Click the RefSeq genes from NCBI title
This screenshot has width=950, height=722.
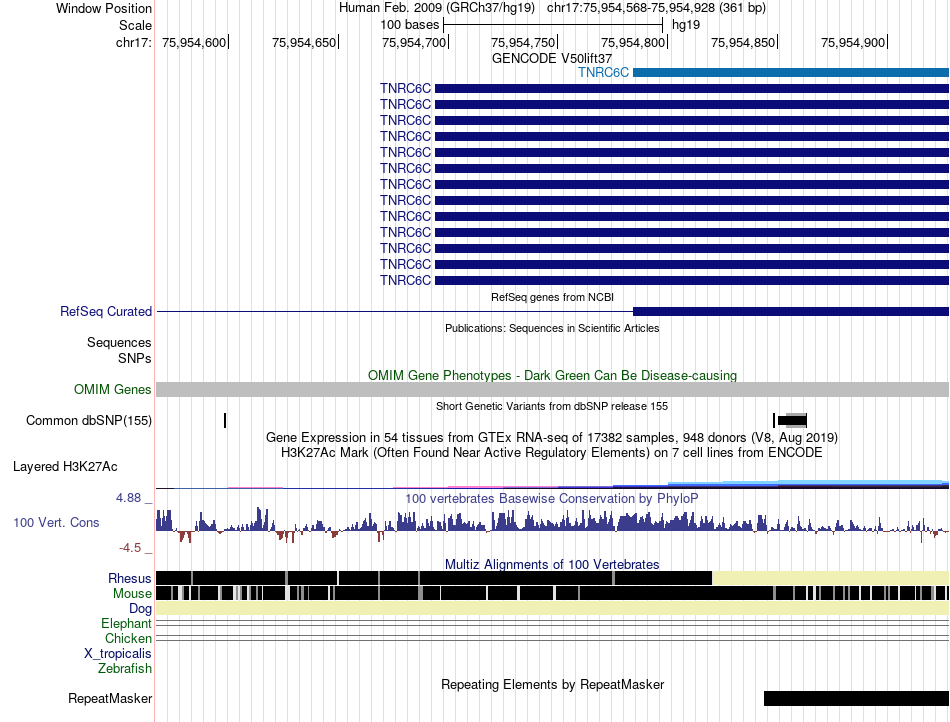(552, 297)
